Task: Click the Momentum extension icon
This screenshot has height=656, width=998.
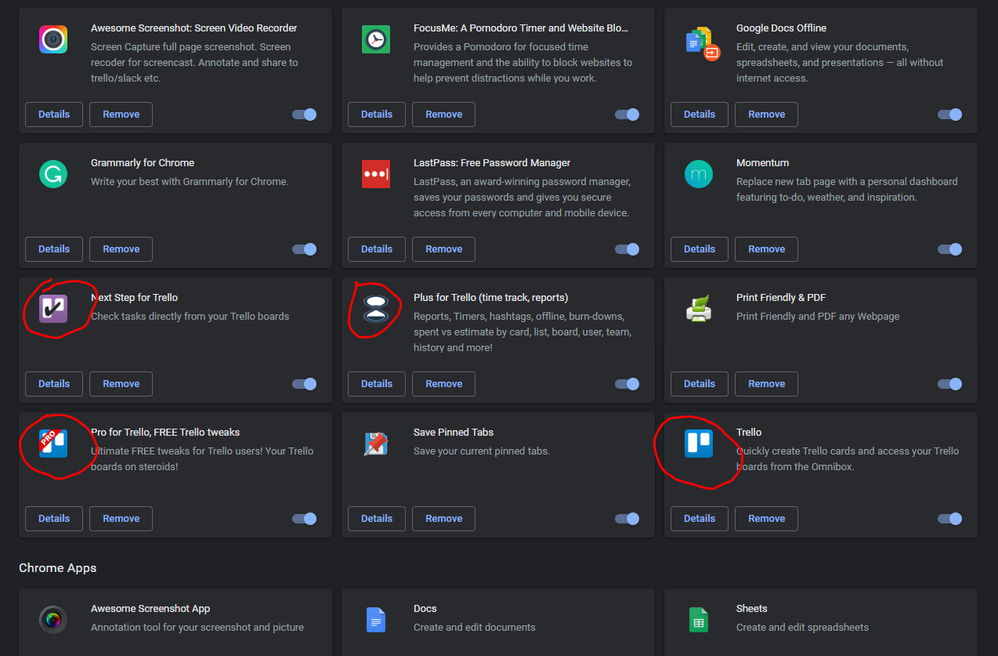Action: pyautogui.click(x=698, y=174)
